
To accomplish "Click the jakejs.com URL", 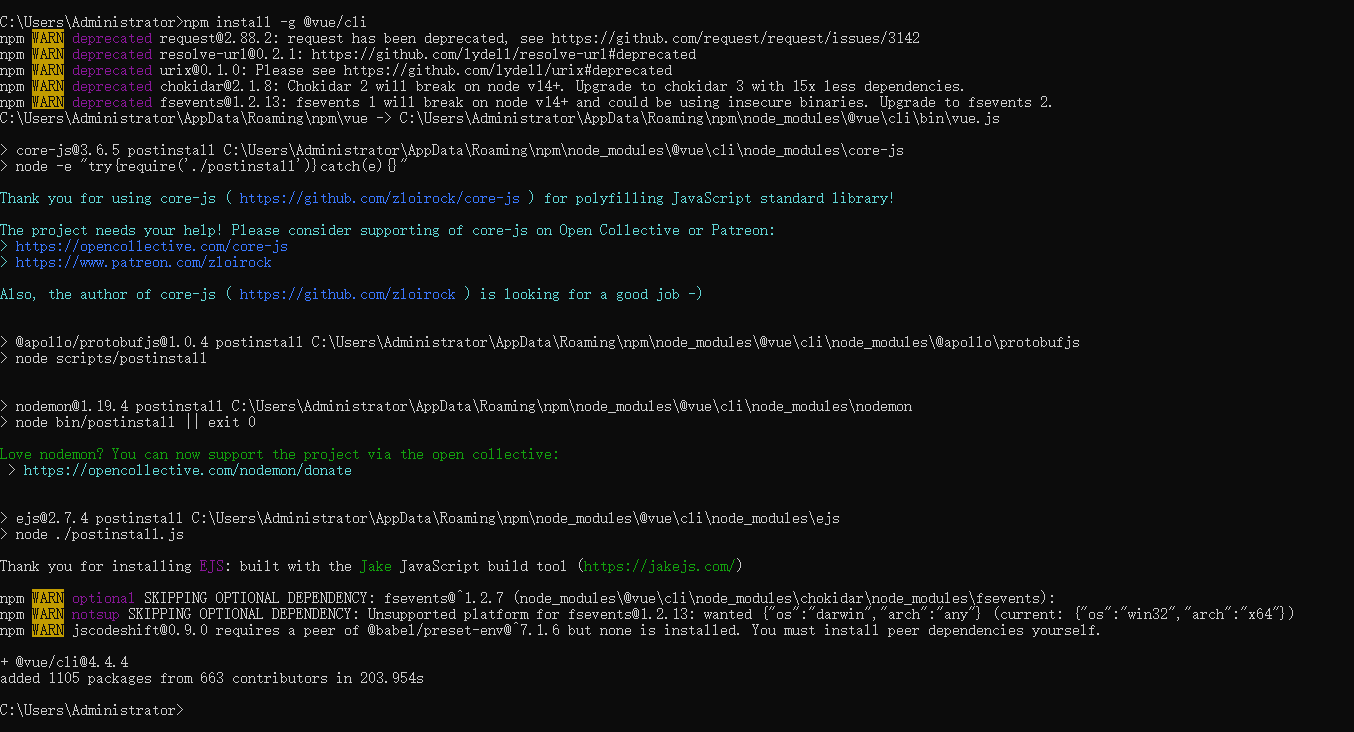I will click(x=659, y=566).
